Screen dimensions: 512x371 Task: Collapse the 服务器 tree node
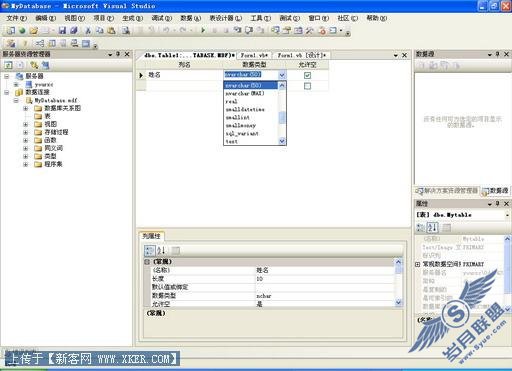[6, 76]
